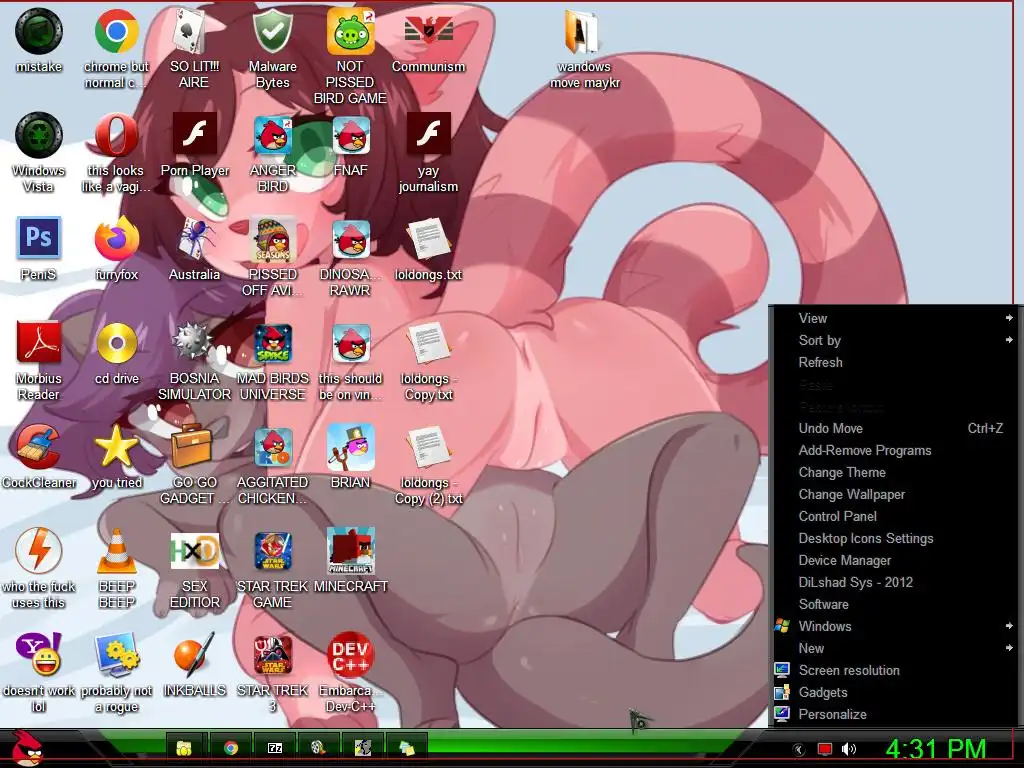Select the blue Photoshop Ps desktop icon
Screen dimensions: 1024x768
[x=39, y=248]
